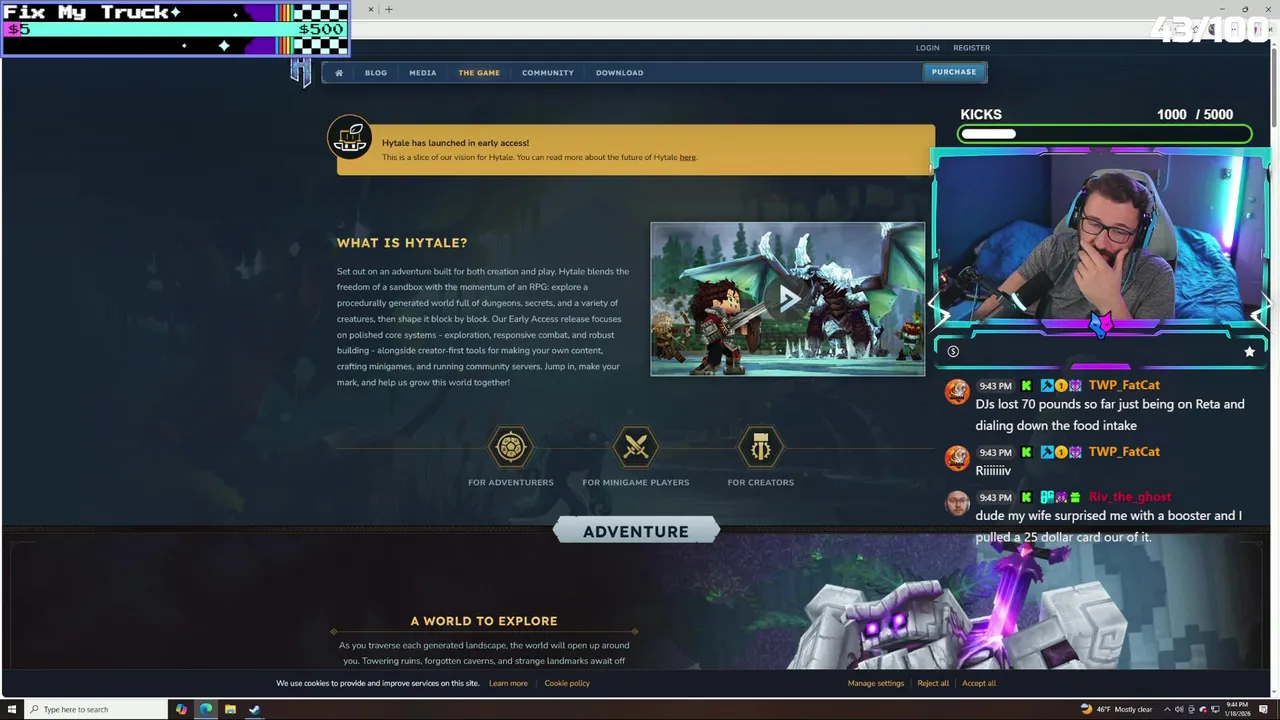The width and height of the screenshot is (1280, 720).
Task: Click TWP_FatCat username on the DJs message
Action: coord(1124,385)
